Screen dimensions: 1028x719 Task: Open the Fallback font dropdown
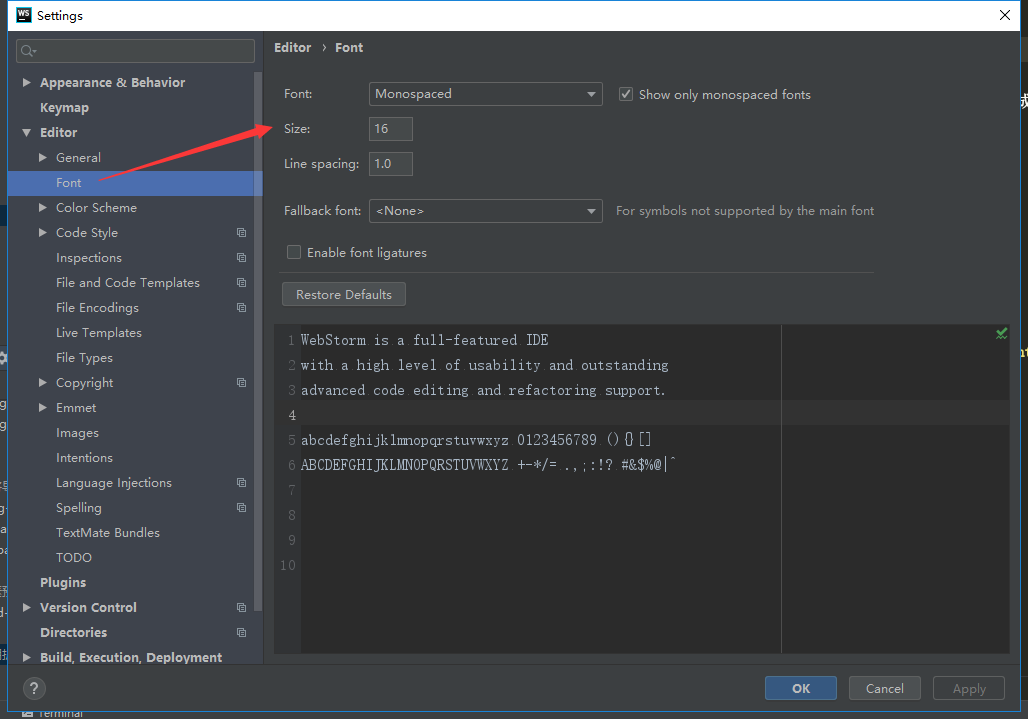pyautogui.click(x=485, y=211)
